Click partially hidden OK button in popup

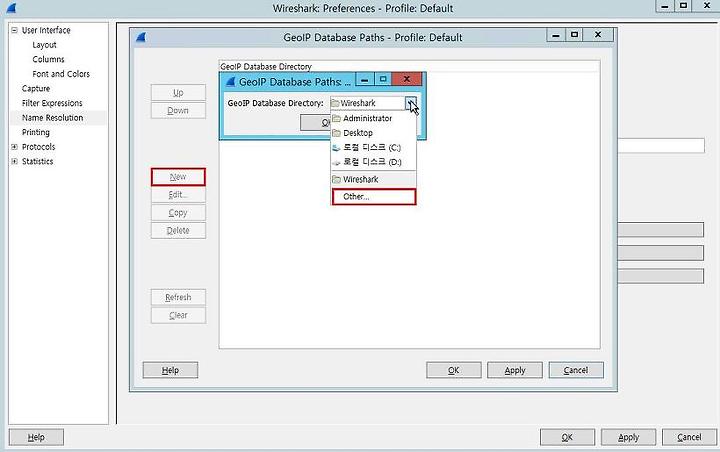(316, 123)
